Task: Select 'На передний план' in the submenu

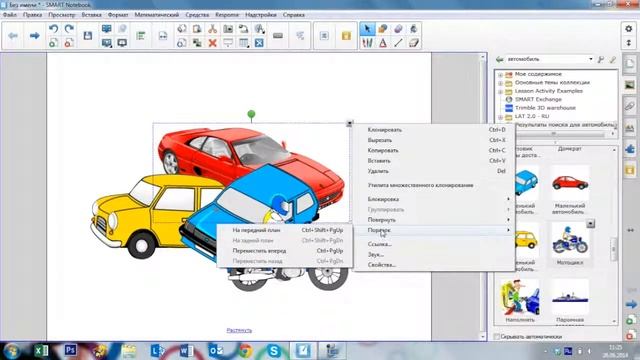Action: click(285, 230)
